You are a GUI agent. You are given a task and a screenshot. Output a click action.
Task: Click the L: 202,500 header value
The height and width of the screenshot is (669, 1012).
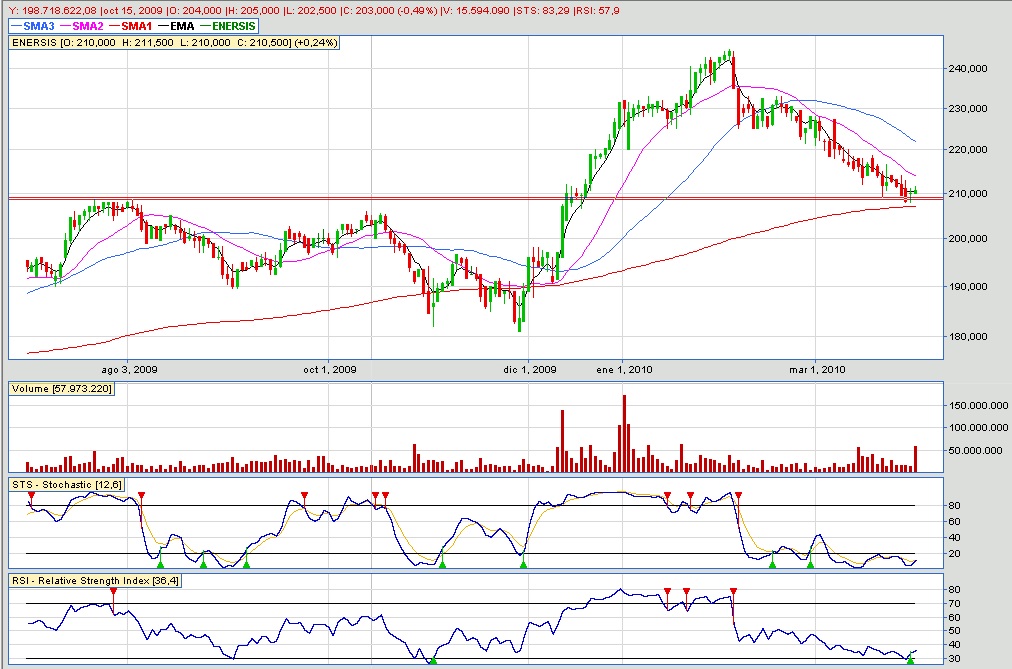click(311, 10)
